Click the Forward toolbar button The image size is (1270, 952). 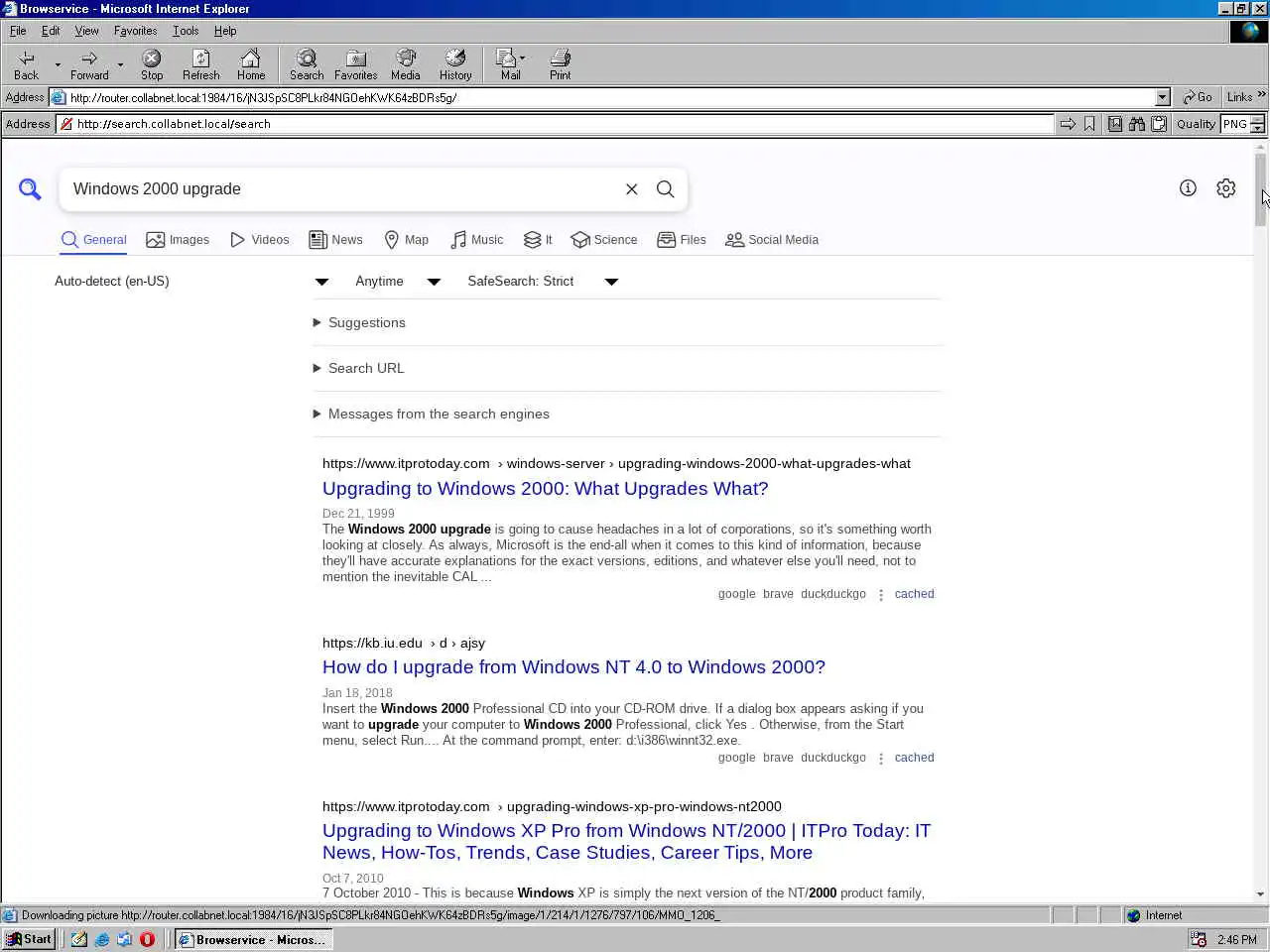[x=89, y=64]
